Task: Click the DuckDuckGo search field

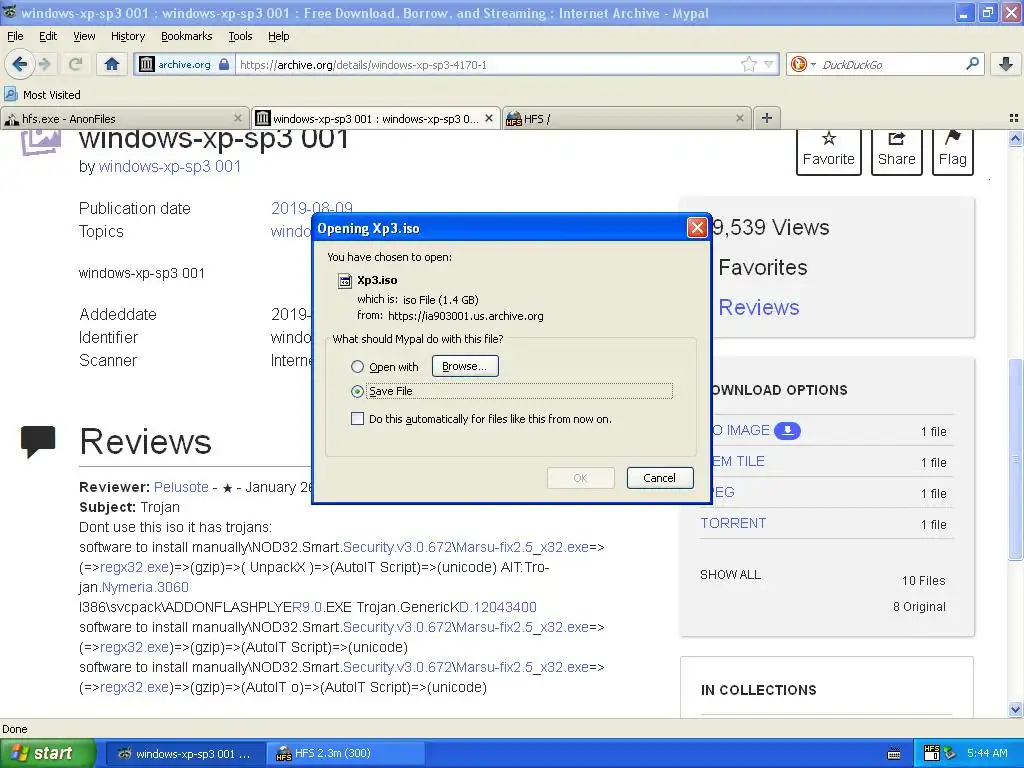Action: click(891, 64)
